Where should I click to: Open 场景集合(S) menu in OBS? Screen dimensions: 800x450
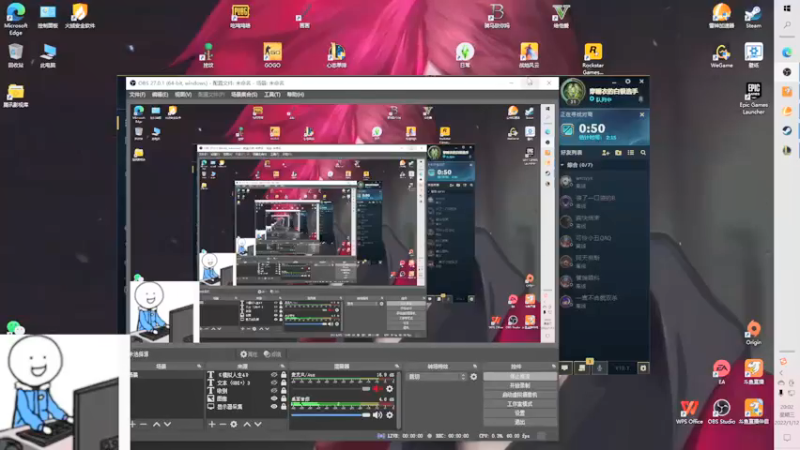(x=244, y=94)
